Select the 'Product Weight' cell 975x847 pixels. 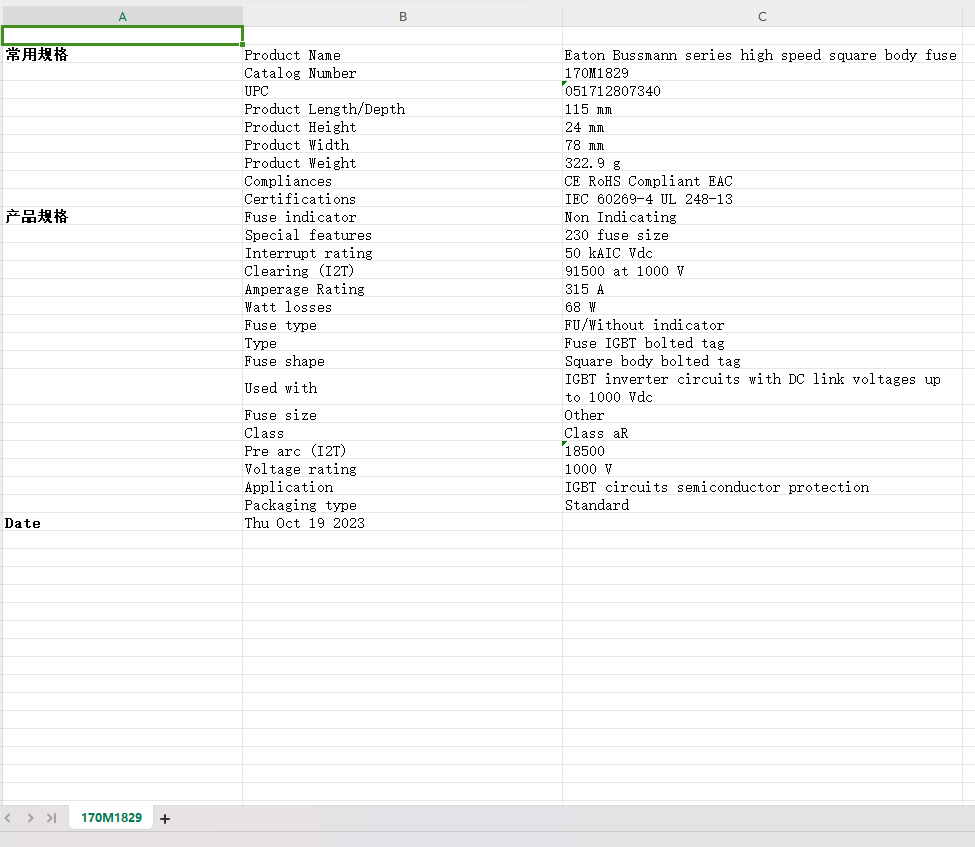pyautogui.click(x=402, y=163)
